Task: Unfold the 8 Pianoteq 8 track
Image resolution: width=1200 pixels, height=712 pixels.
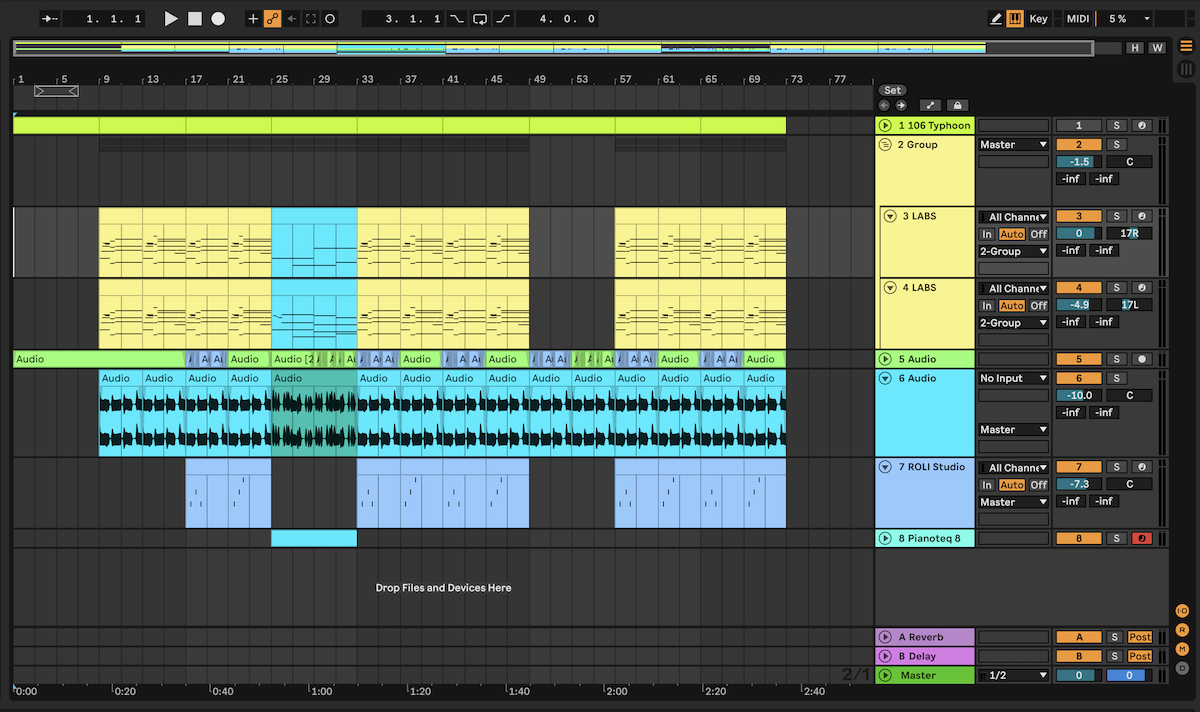Action: (x=885, y=539)
